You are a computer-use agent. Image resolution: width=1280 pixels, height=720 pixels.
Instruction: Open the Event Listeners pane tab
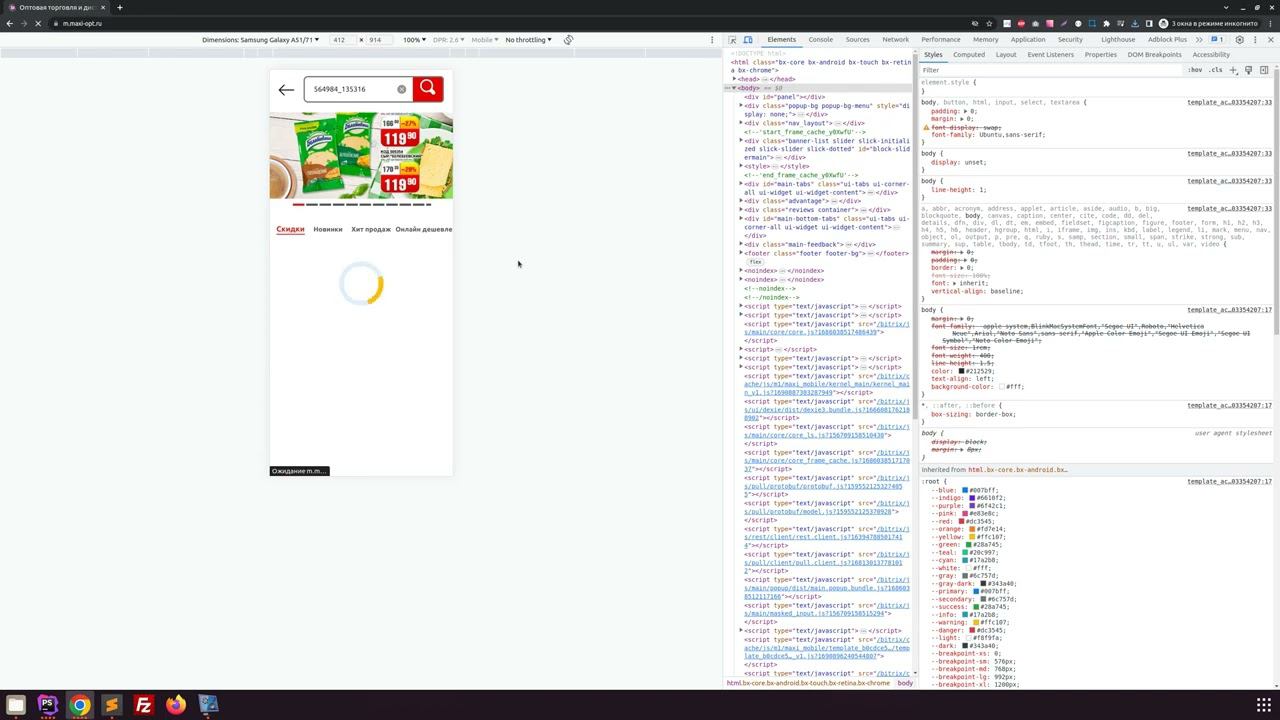[x=1050, y=55]
